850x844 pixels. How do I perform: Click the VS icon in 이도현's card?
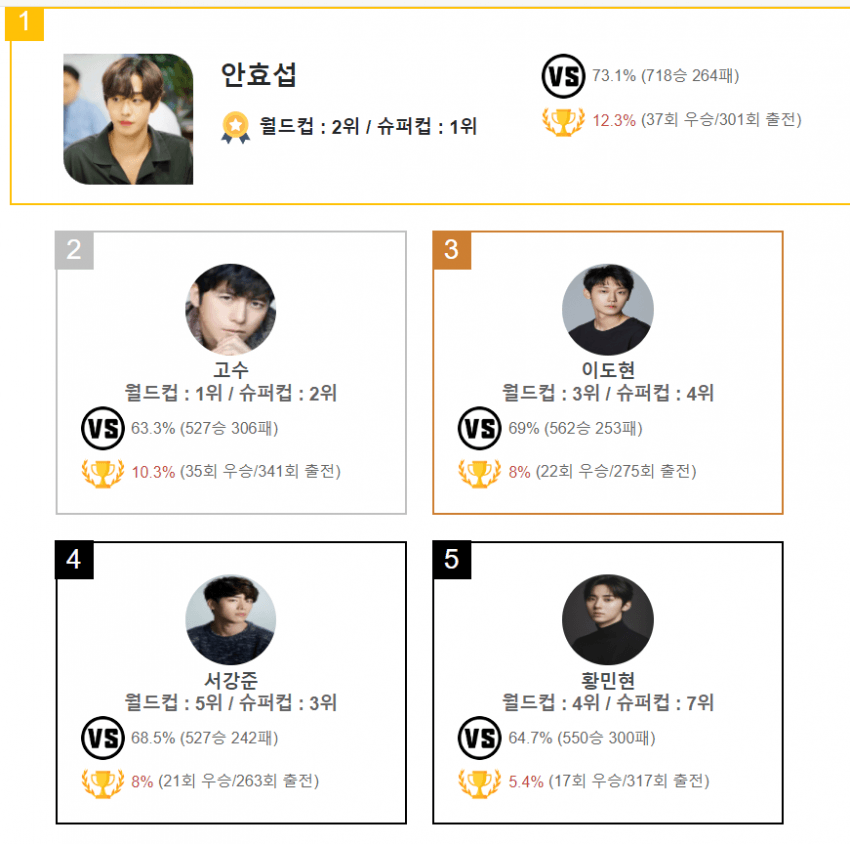pyautogui.click(x=479, y=428)
